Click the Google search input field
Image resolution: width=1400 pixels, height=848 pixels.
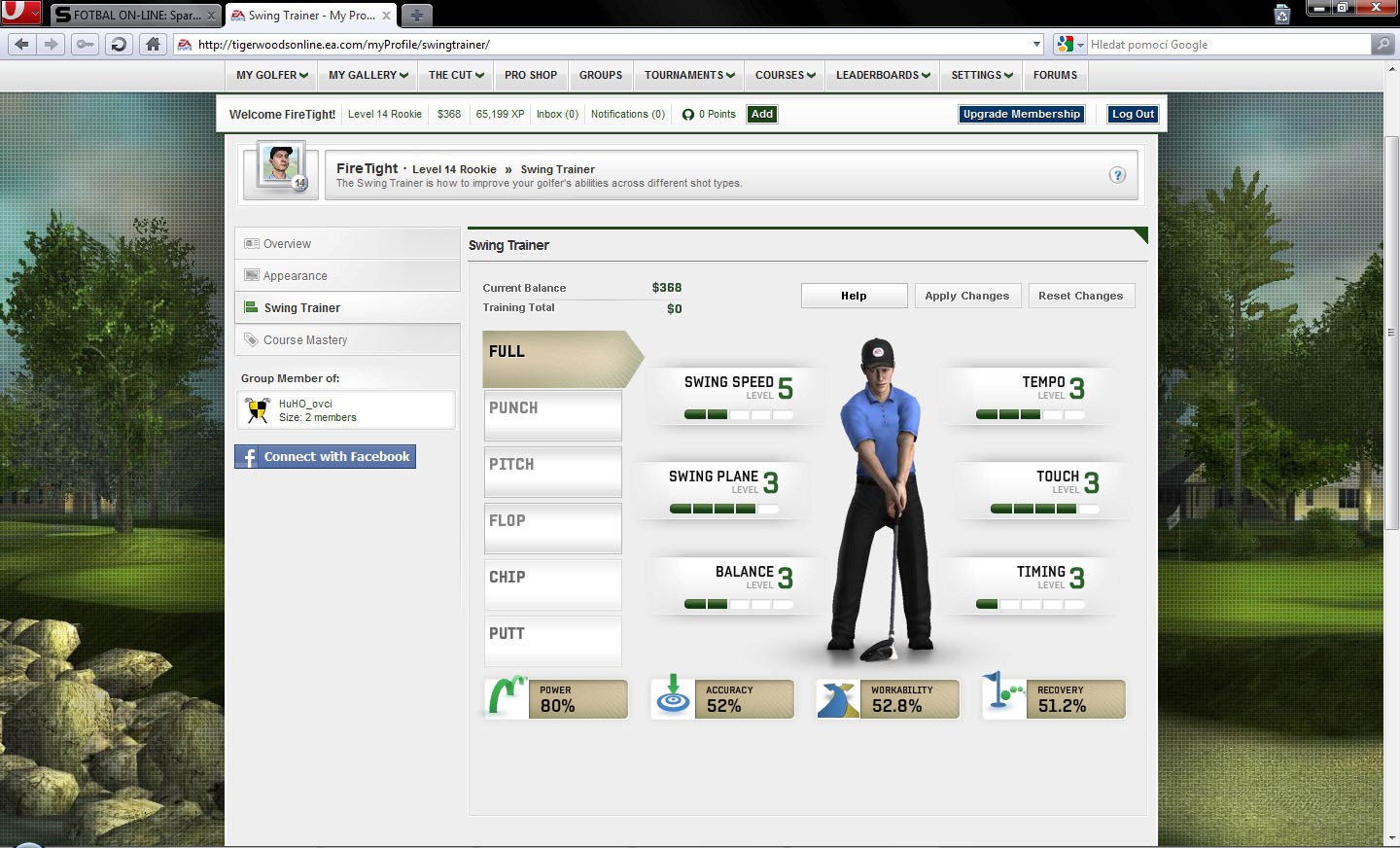pos(1229,45)
